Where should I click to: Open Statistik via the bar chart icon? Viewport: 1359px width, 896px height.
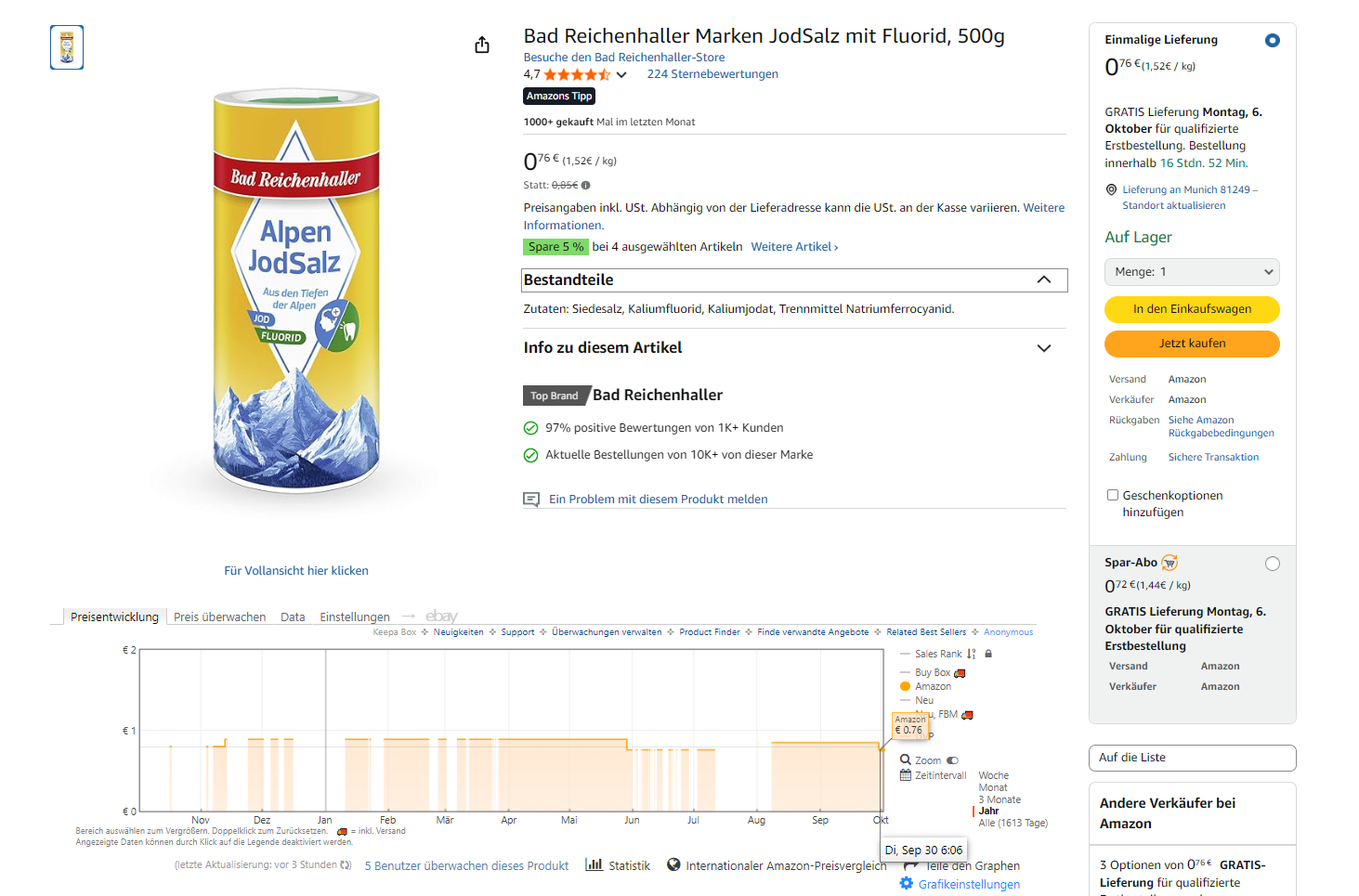(x=595, y=864)
